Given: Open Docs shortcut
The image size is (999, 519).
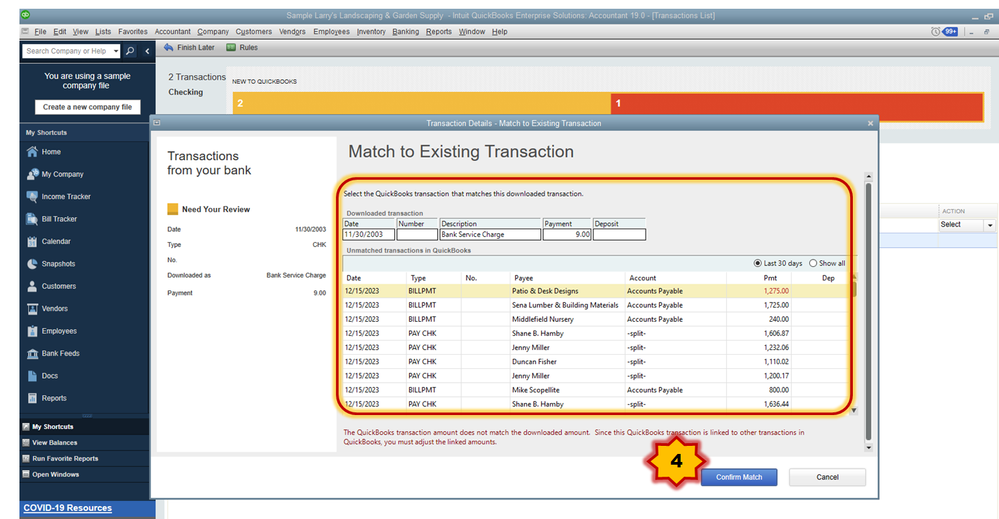Looking at the screenshot, I should 42,376.
